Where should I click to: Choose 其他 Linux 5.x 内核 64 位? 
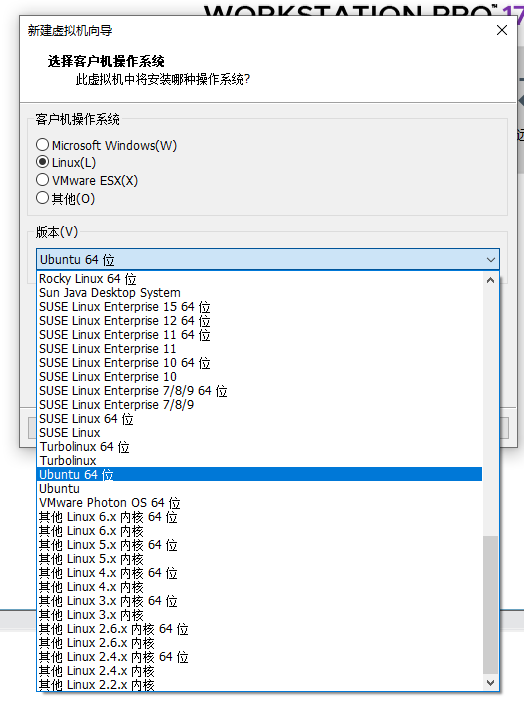click(260, 544)
